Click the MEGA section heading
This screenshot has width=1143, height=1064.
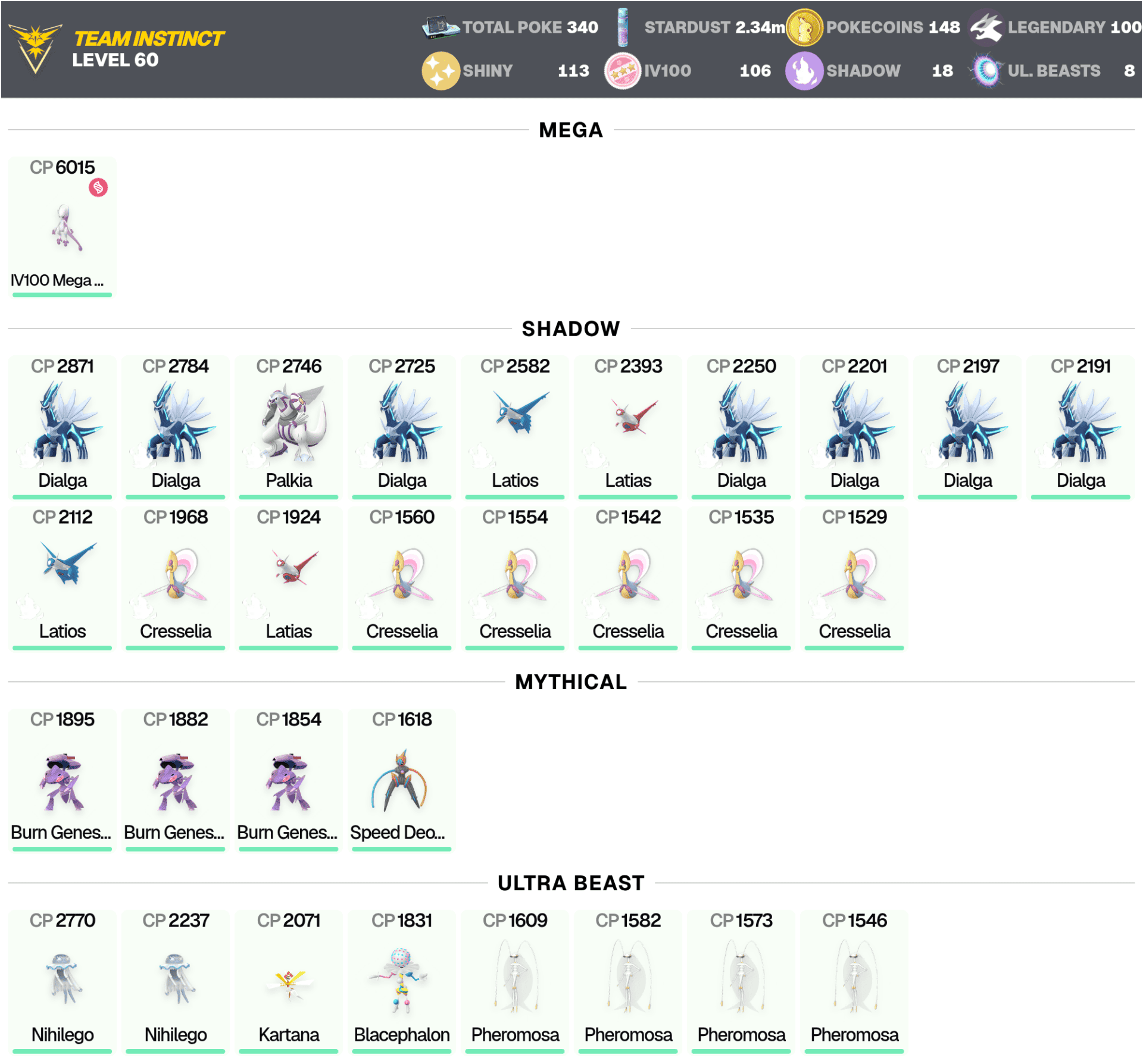(571, 130)
